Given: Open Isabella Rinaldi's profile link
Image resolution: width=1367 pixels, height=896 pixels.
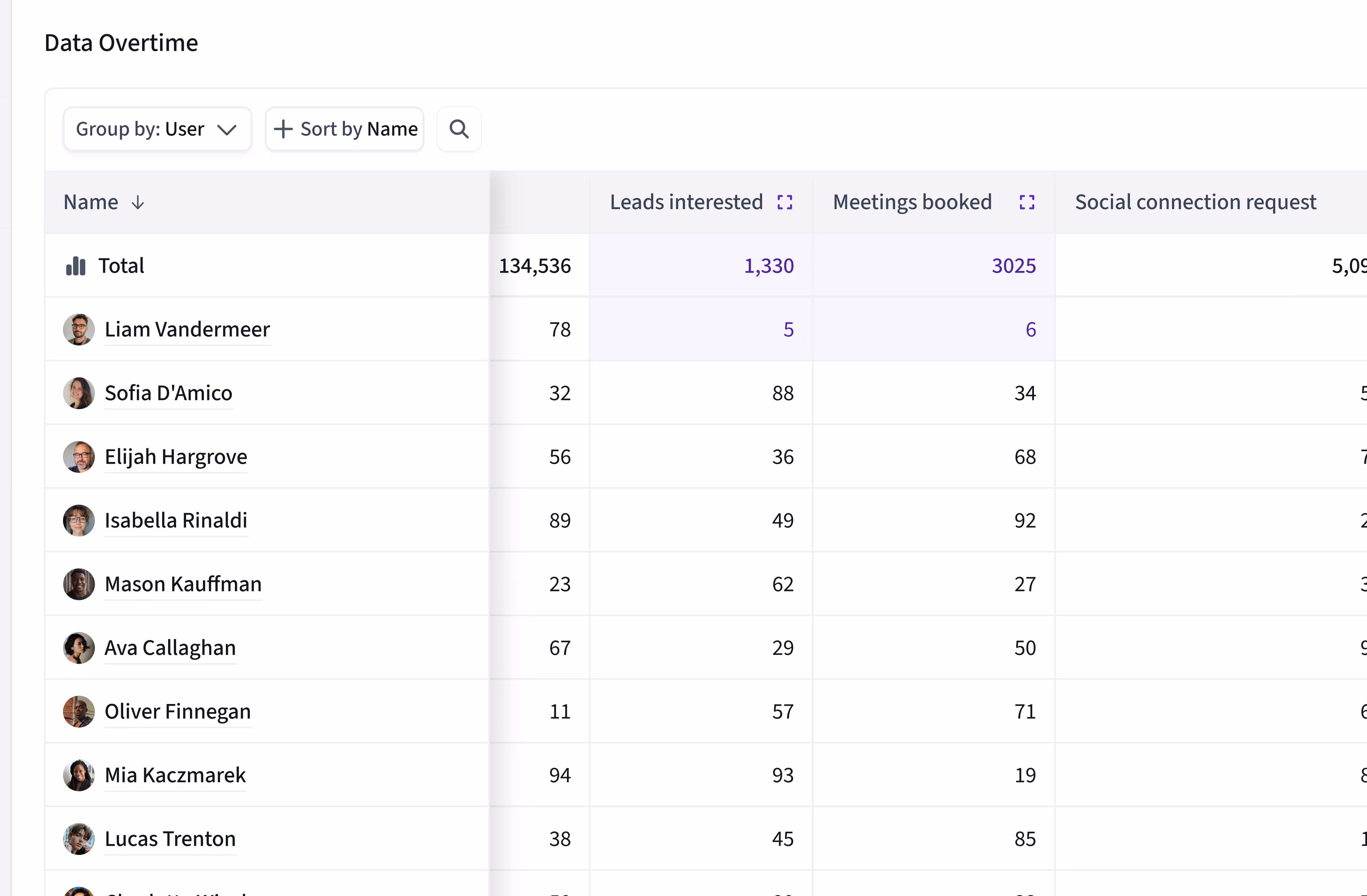Looking at the screenshot, I should pos(176,521).
